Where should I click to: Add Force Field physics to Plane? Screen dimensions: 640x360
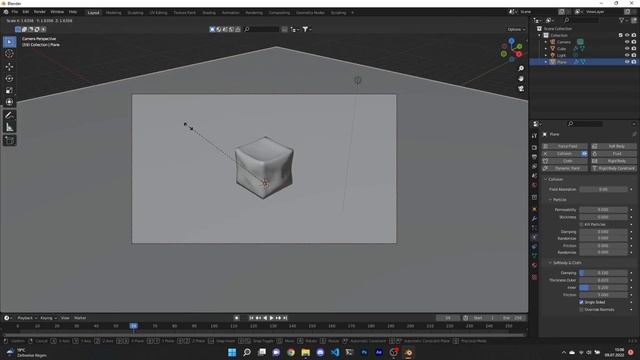[565, 146]
